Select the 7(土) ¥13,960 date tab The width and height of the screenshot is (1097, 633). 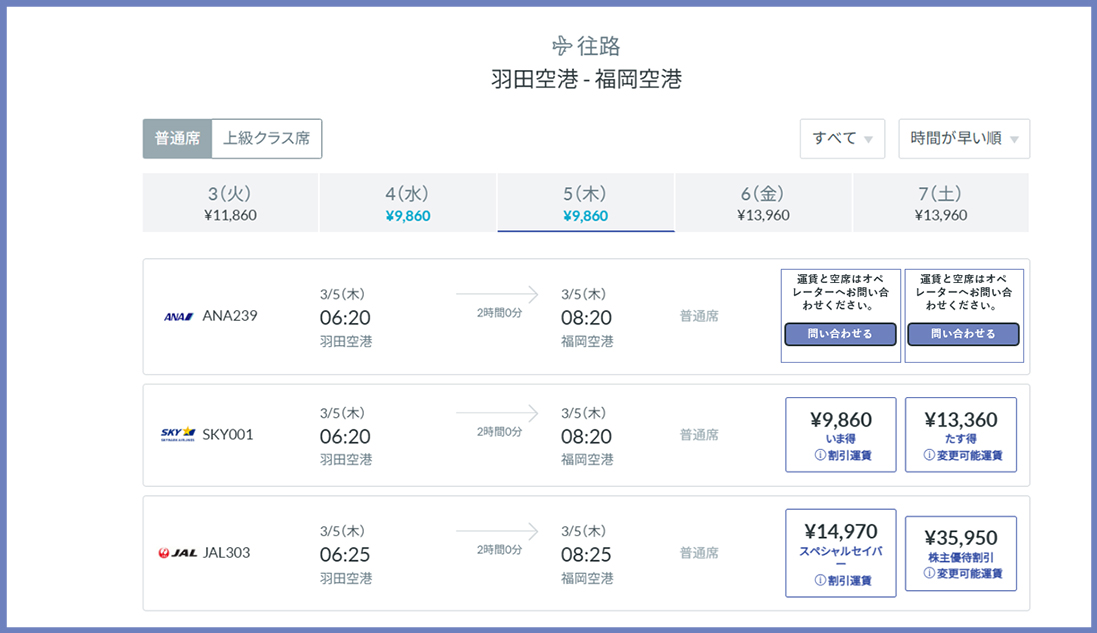click(940, 203)
